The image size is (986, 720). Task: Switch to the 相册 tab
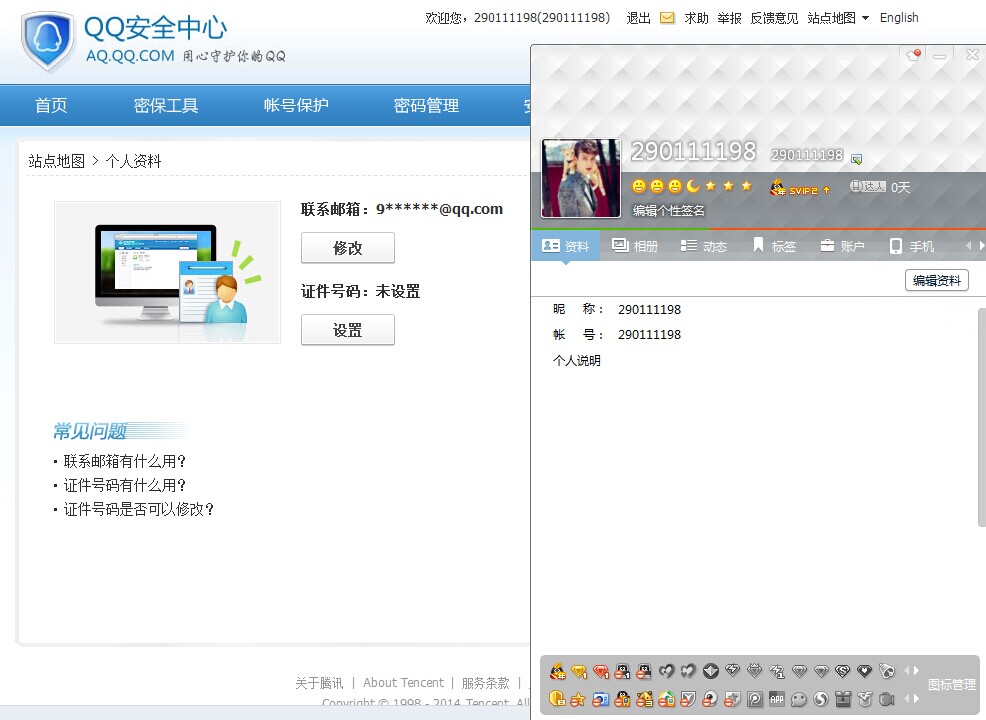pos(634,246)
